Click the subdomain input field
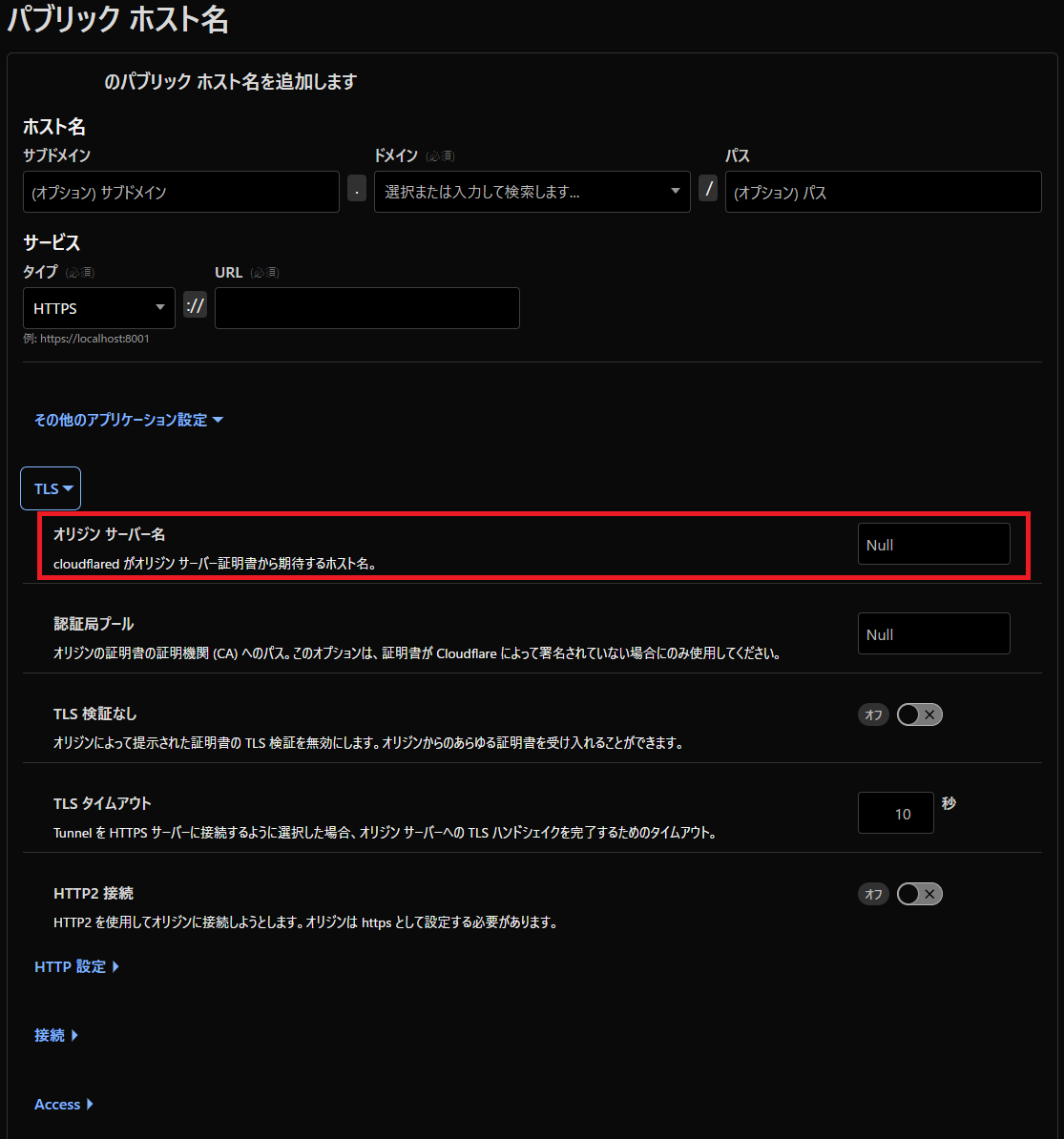 tap(181, 192)
